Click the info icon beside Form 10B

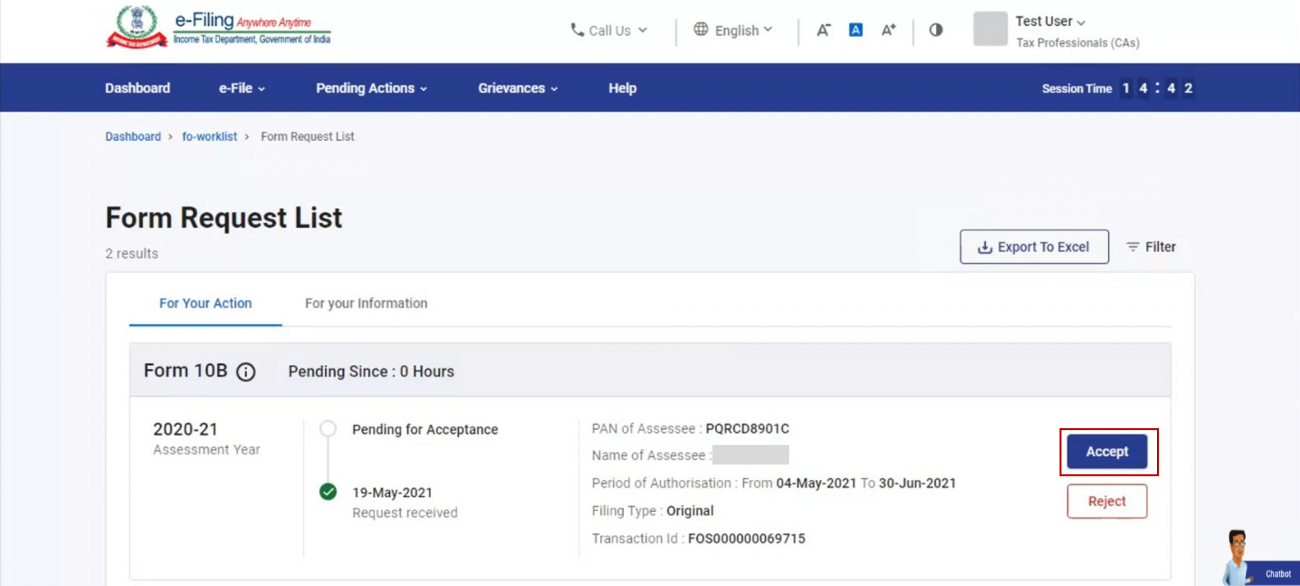246,371
